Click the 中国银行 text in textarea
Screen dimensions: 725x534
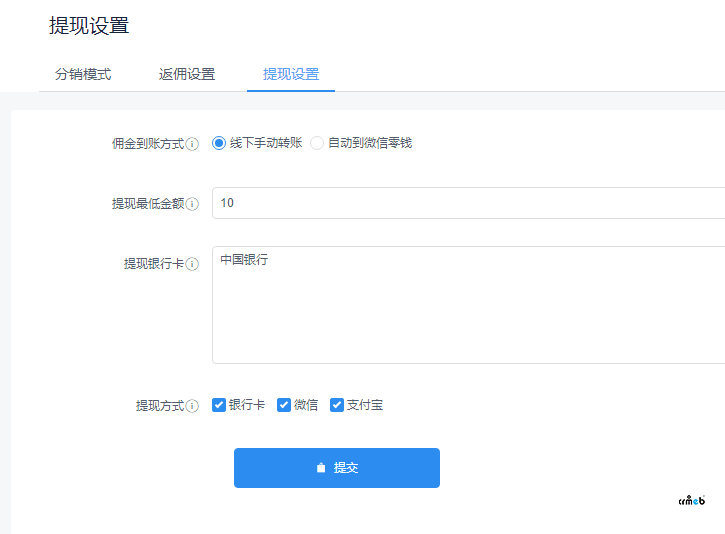pyautogui.click(x=244, y=259)
